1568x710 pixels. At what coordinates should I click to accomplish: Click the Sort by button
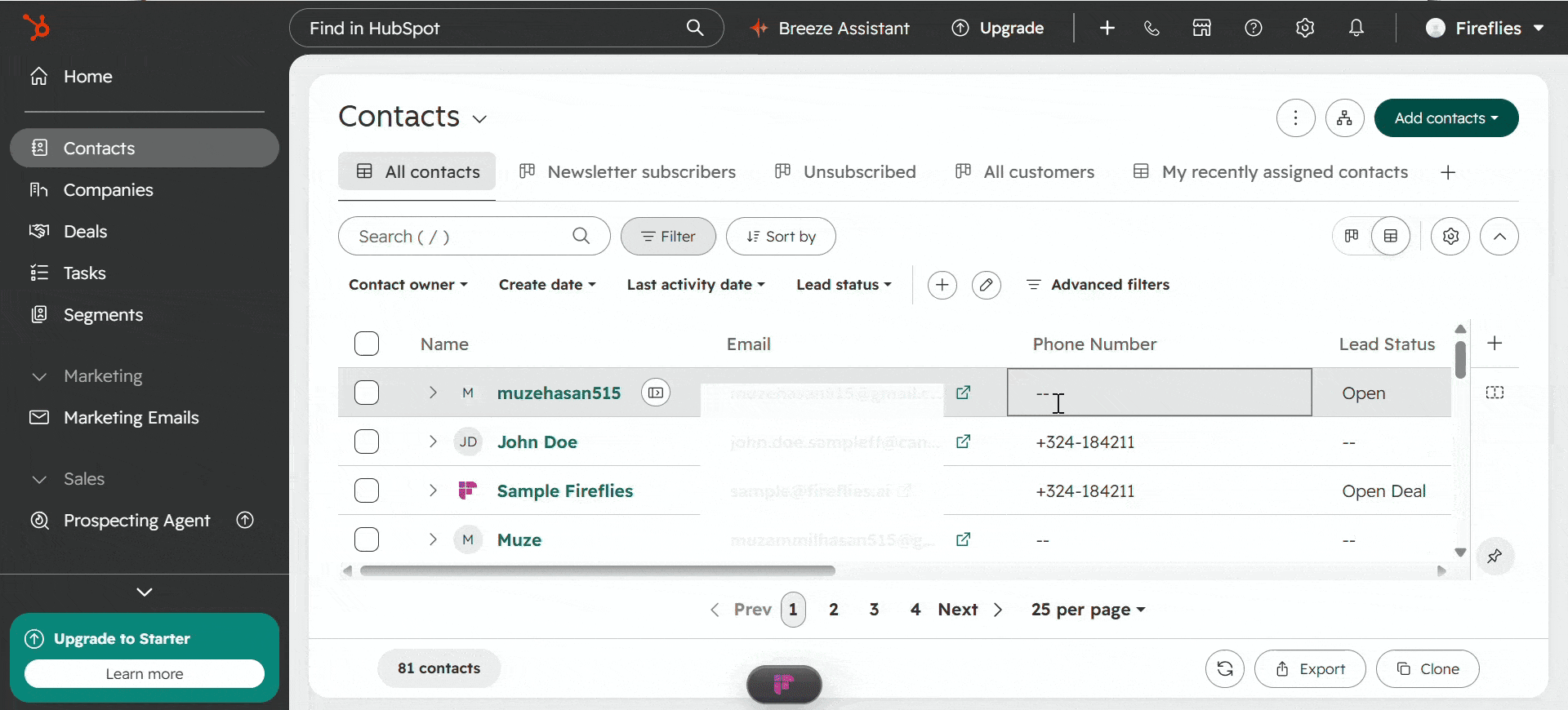coord(781,237)
